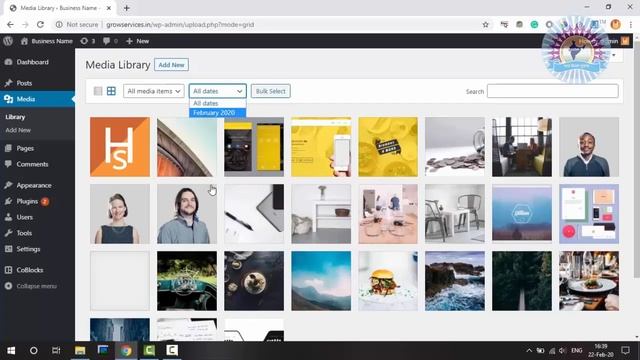Switch to list view of media

click(98, 91)
